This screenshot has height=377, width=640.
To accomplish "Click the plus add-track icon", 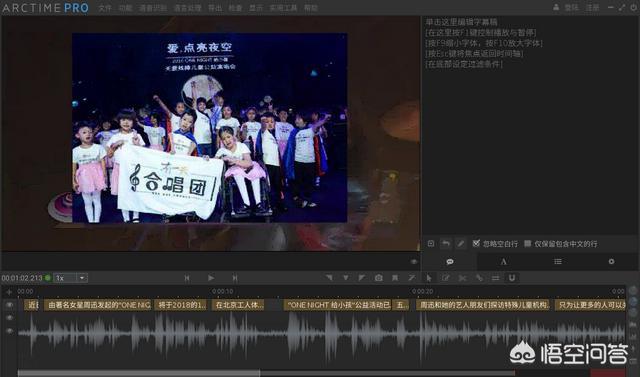I will point(9,292).
